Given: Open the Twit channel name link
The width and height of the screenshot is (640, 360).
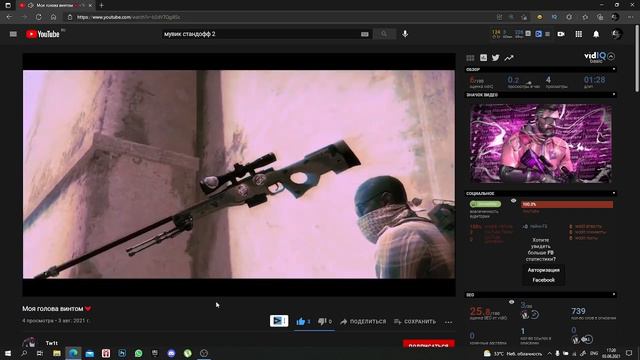Looking at the screenshot, I should [x=51, y=343].
